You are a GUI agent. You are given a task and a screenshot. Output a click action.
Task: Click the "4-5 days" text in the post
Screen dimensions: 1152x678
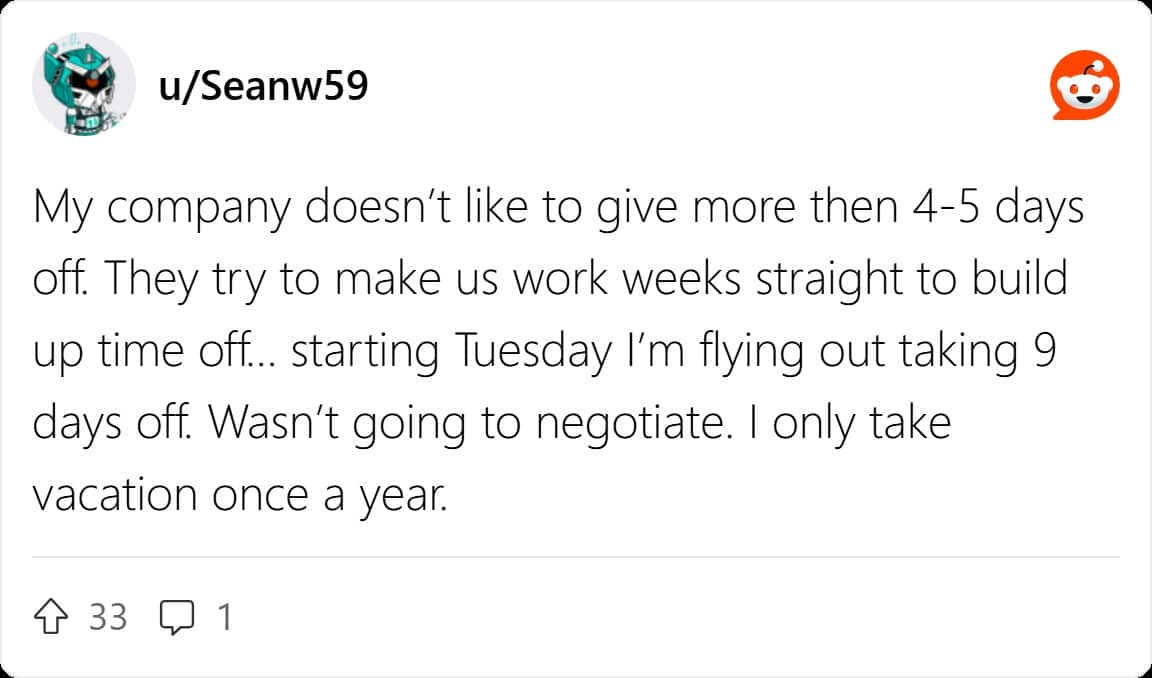(998, 209)
